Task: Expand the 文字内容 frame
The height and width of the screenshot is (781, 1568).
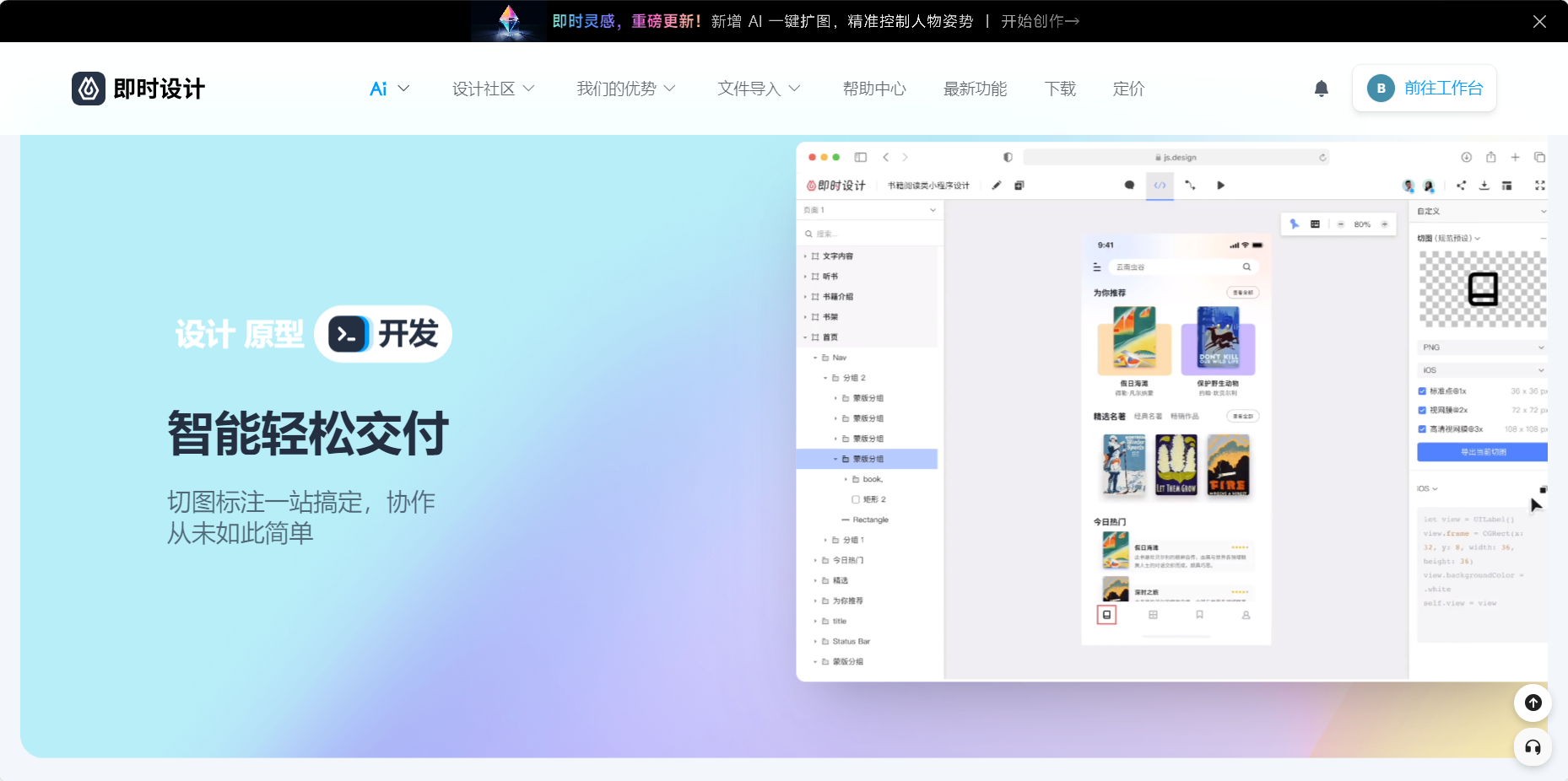Action: (x=805, y=256)
